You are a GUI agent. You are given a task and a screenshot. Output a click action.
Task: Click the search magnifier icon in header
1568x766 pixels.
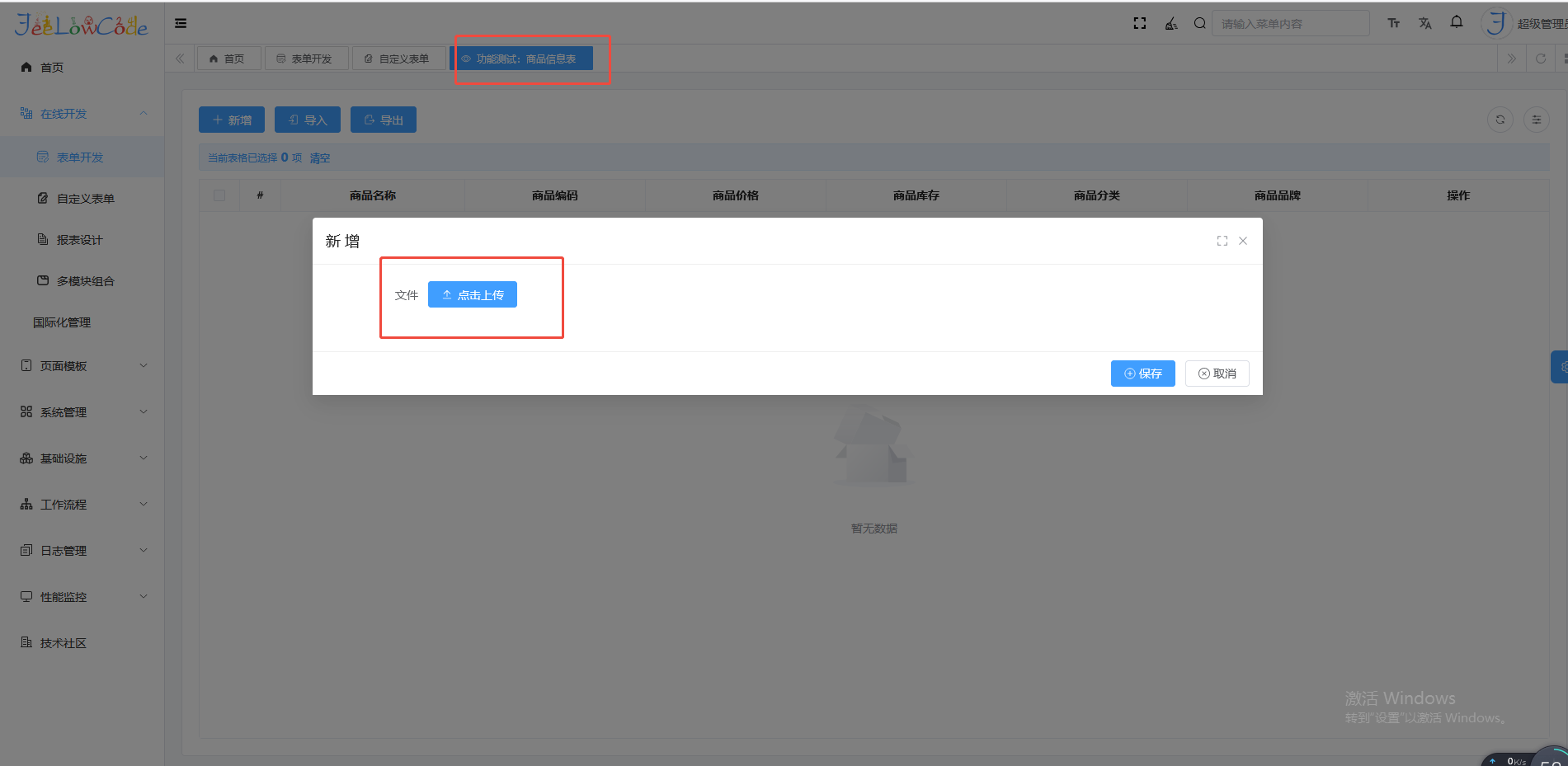click(x=1199, y=23)
